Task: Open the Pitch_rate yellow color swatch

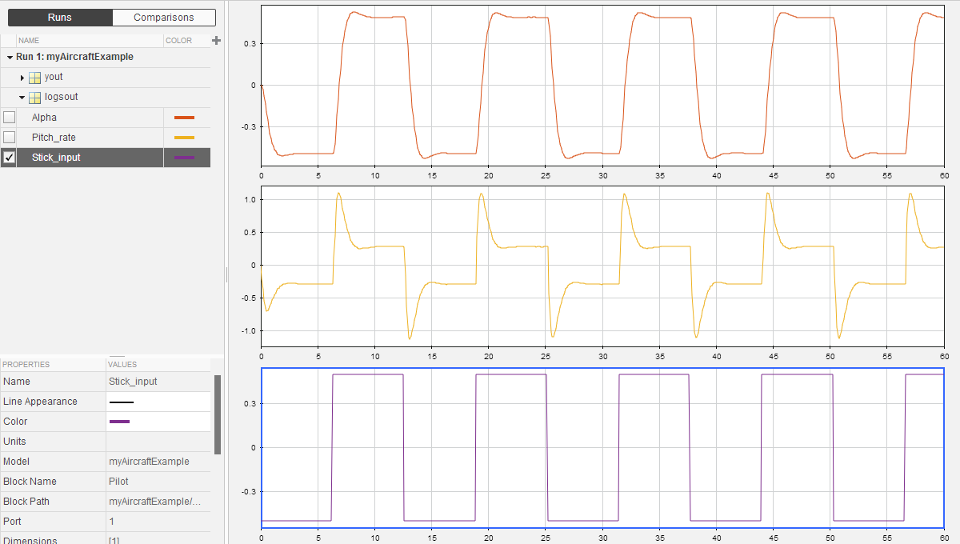Action: click(x=184, y=137)
